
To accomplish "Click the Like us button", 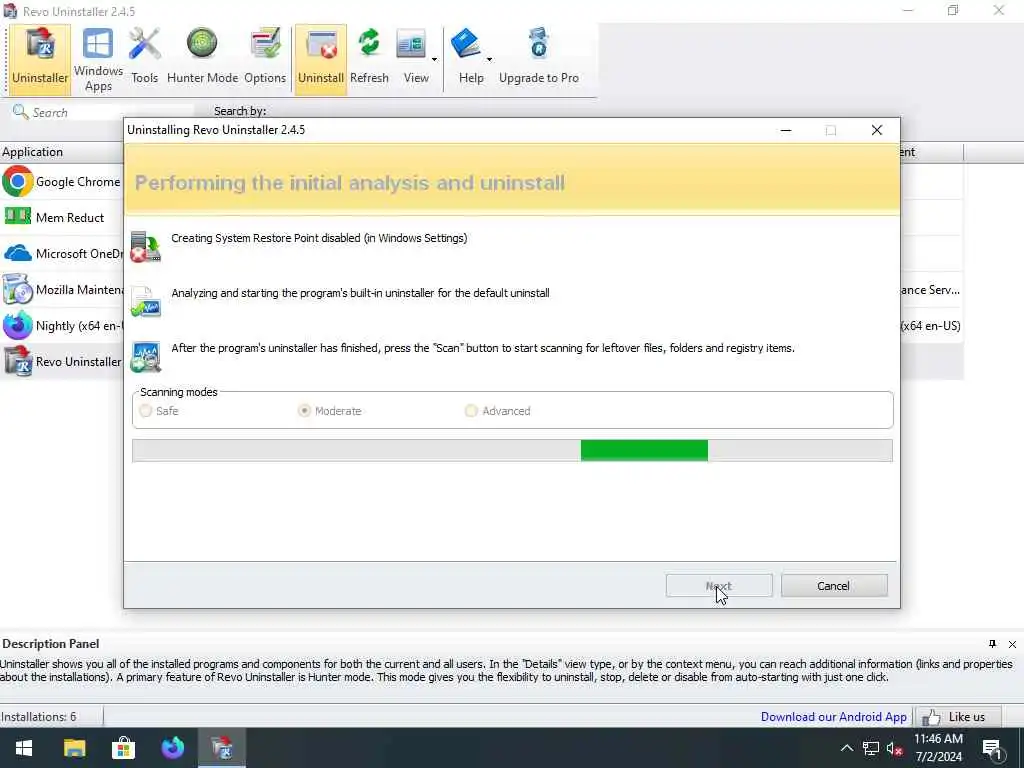I will tap(957, 716).
